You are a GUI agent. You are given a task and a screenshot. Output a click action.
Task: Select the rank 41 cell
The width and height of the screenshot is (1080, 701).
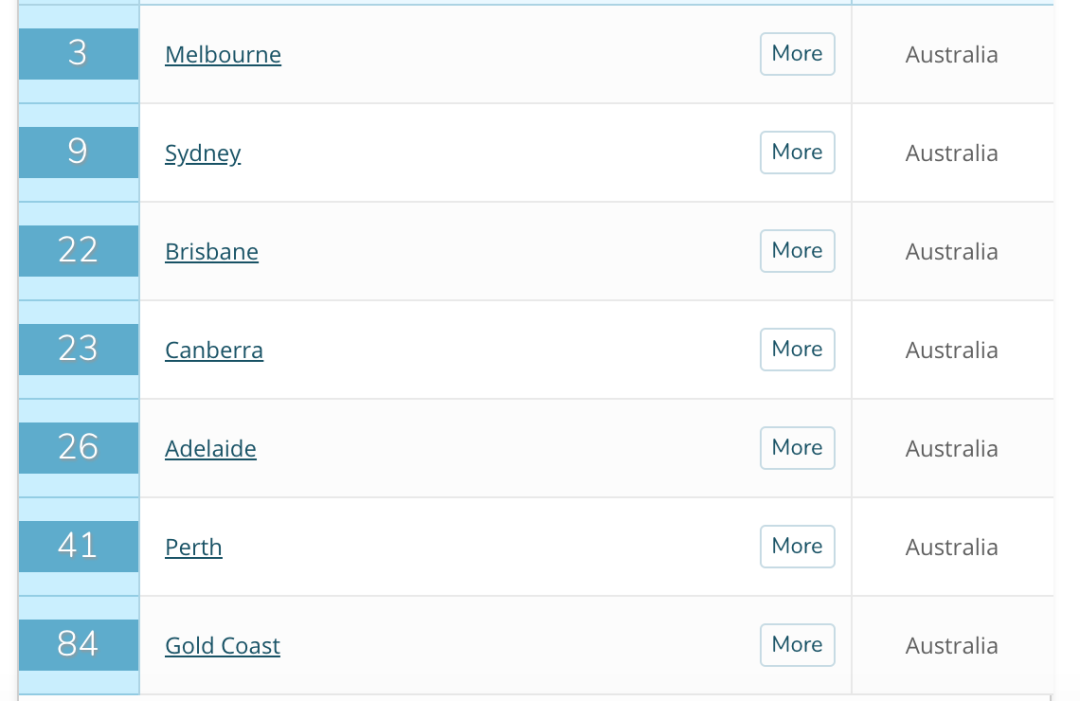[78, 546]
